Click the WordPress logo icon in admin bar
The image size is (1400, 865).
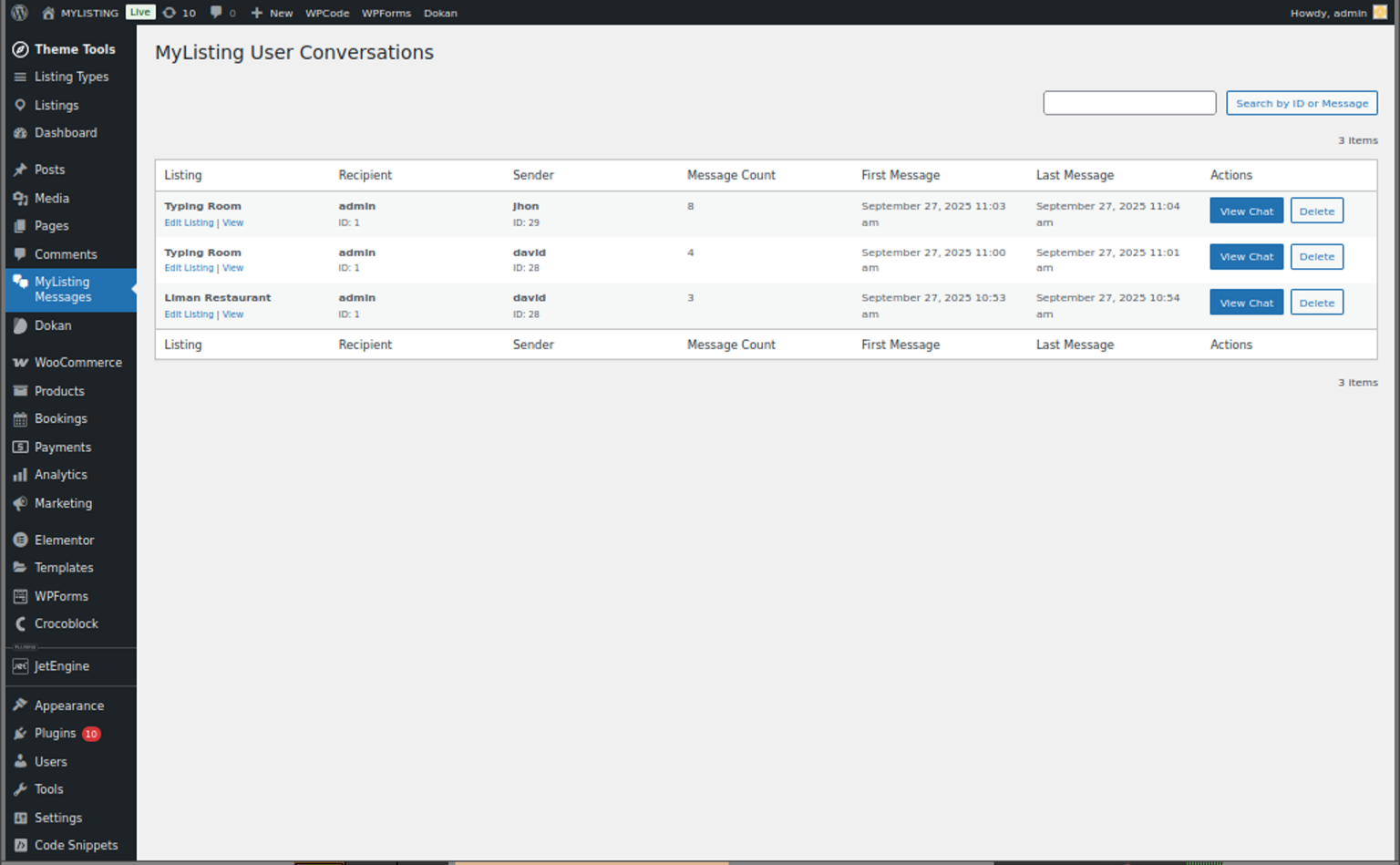(19, 13)
